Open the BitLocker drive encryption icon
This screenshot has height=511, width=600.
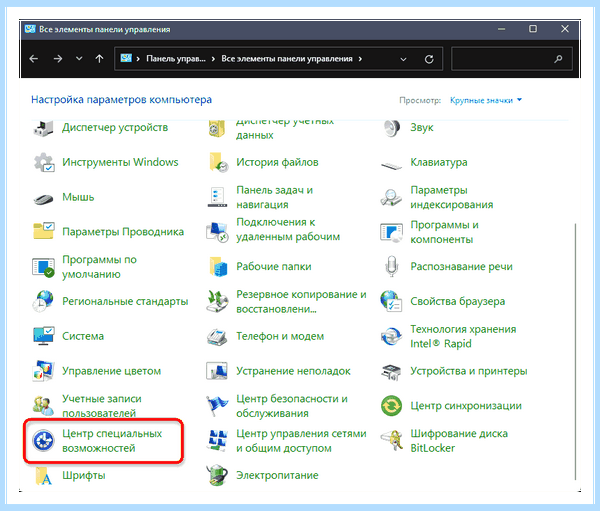pyautogui.click(x=391, y=440)
